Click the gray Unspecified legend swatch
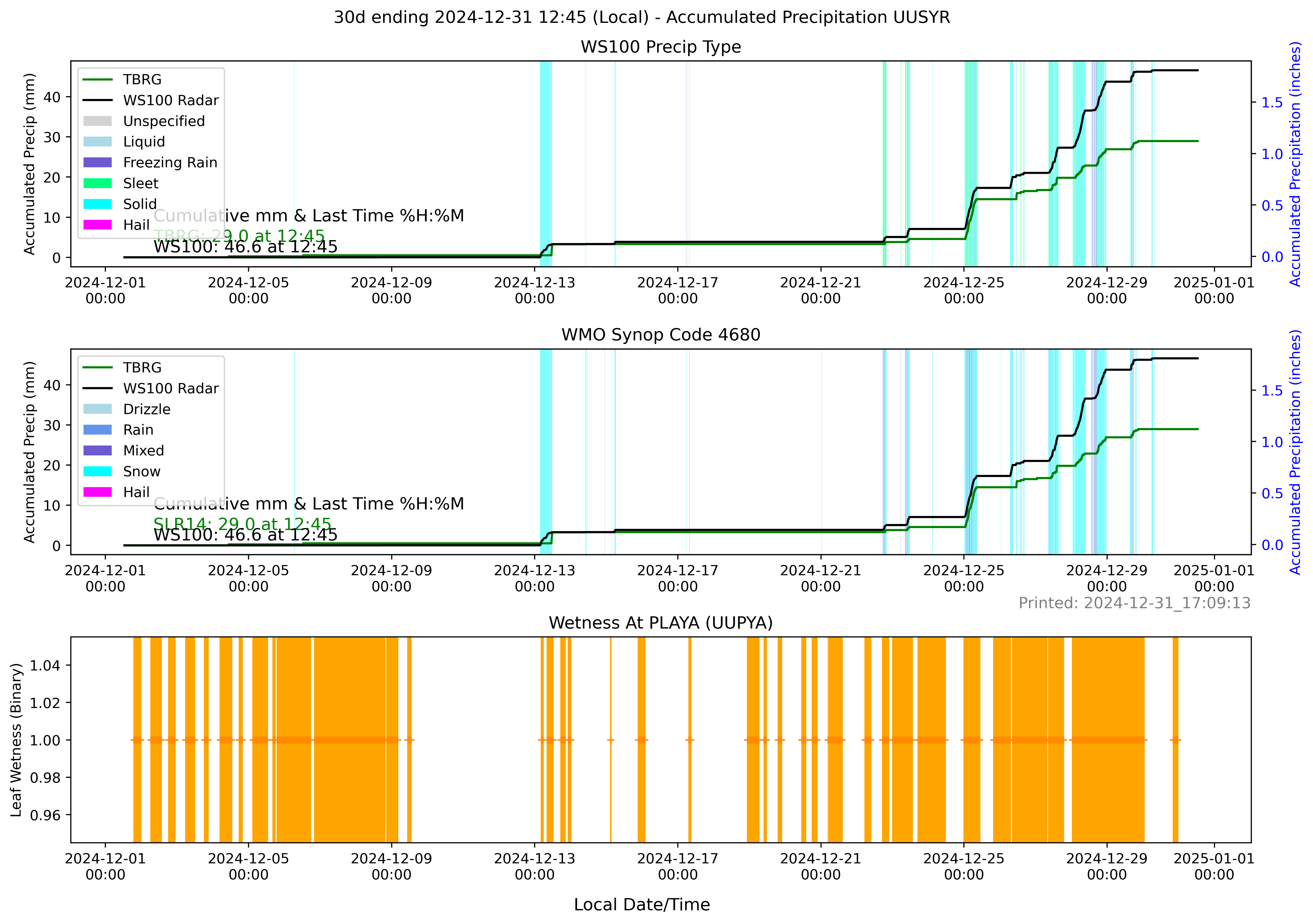 pos(97,121)
